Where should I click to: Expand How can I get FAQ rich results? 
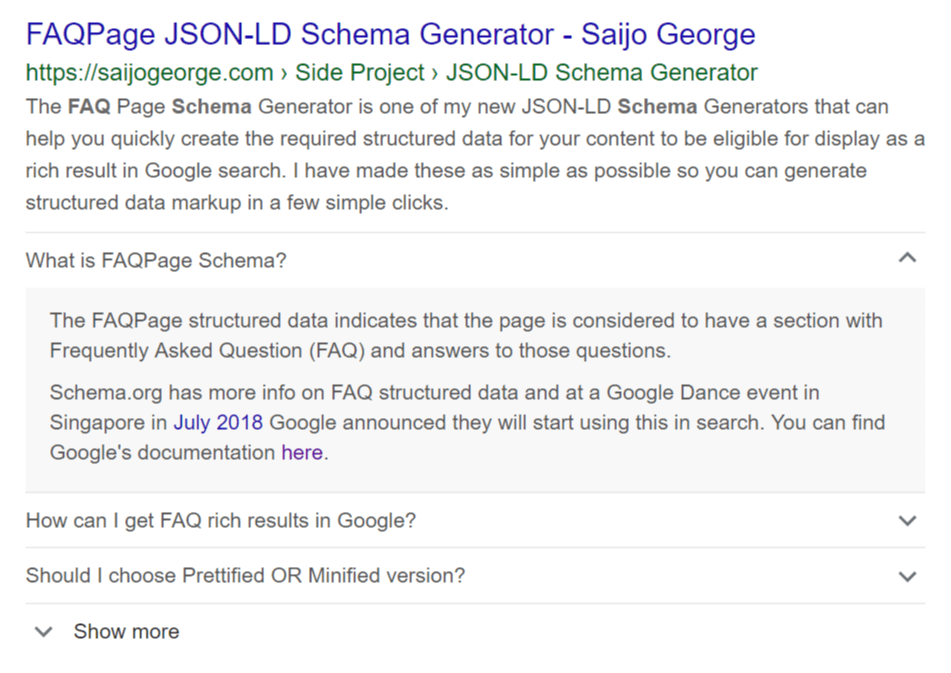(x=475, y=520)
